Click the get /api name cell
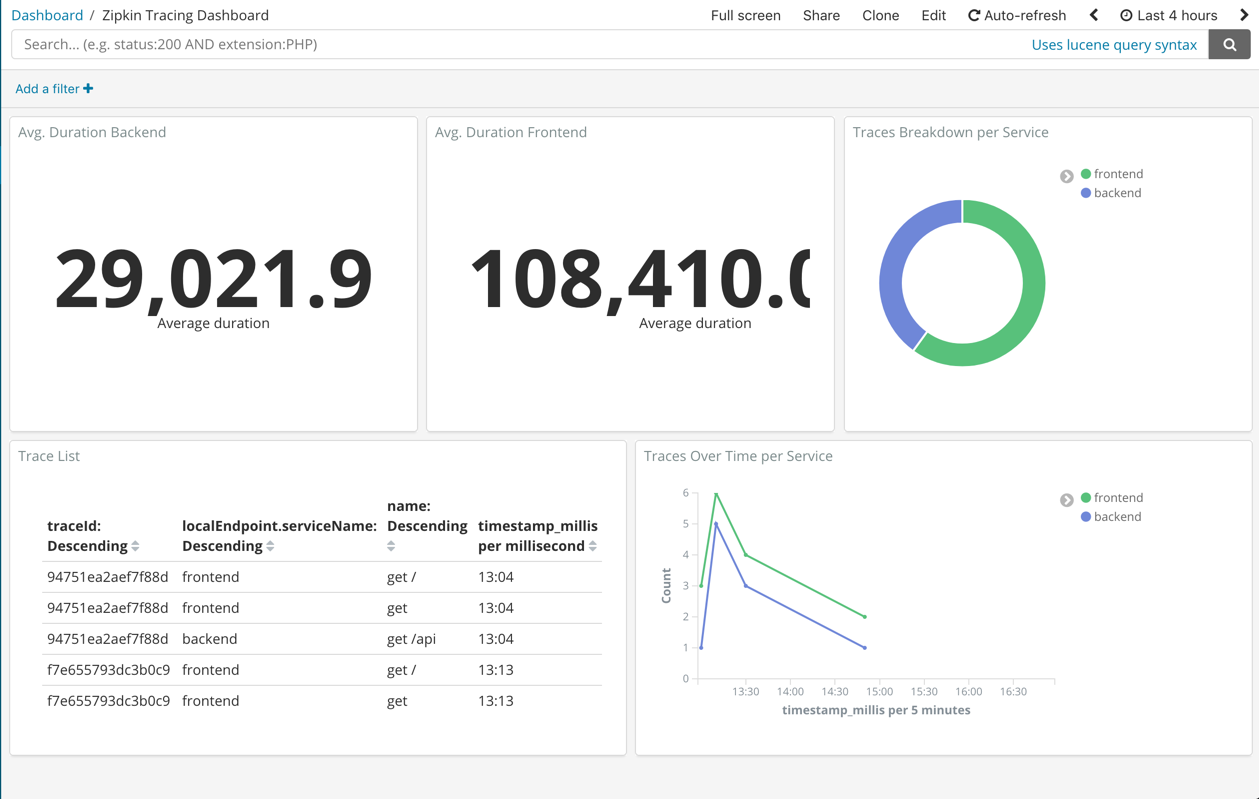 [x=411, y=639]
